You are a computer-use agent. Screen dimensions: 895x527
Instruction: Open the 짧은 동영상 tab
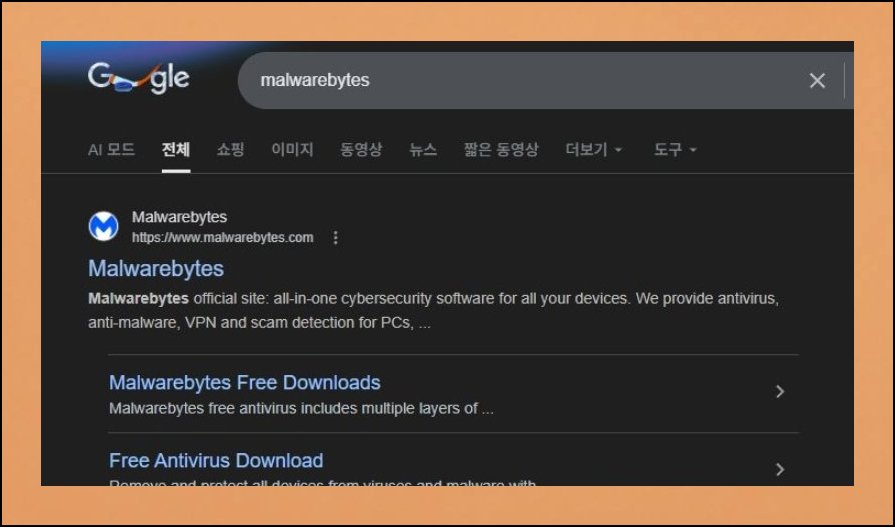(x=501, y=150)
